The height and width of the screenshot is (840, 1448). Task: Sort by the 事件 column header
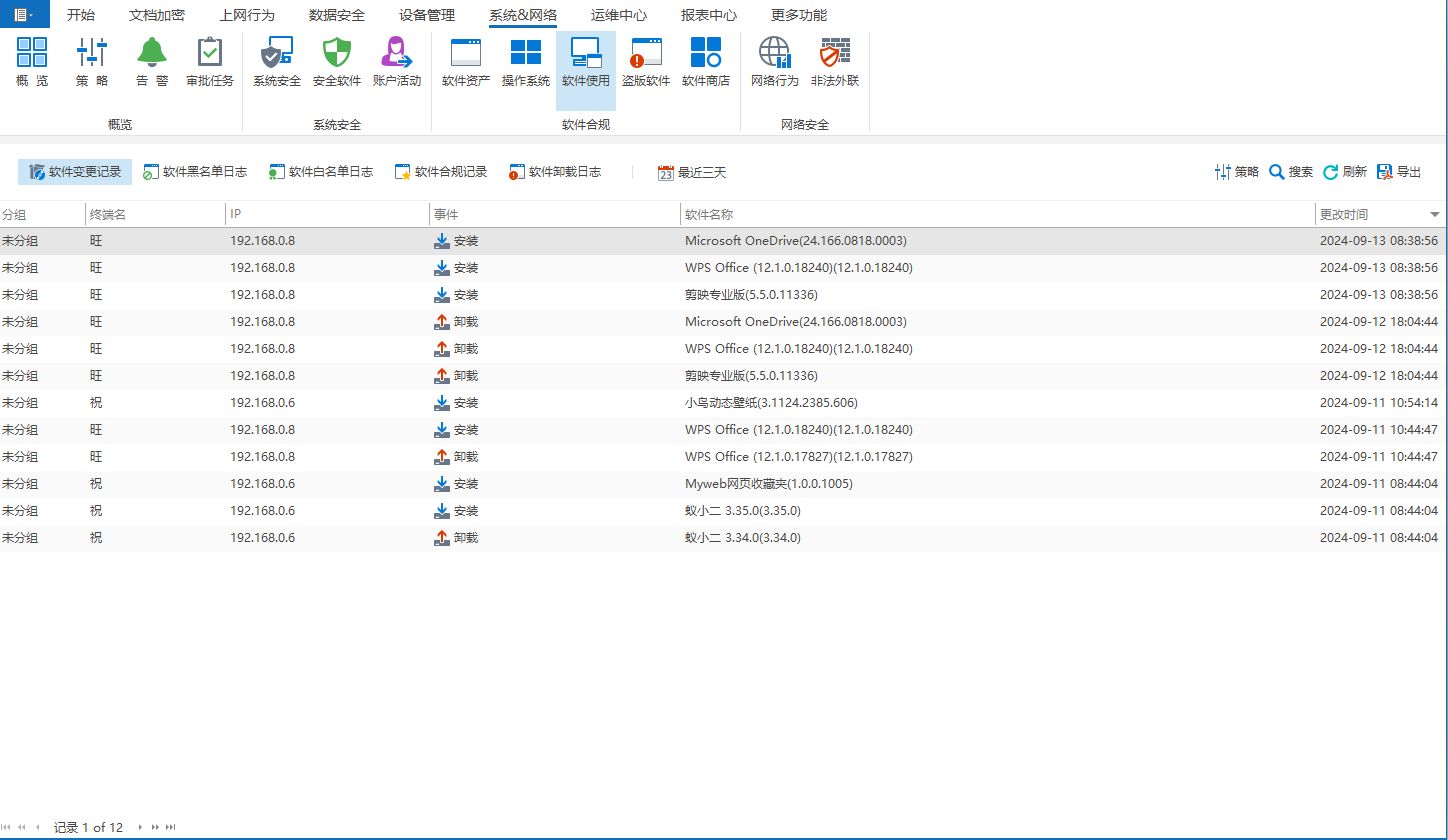pos(555,214)
